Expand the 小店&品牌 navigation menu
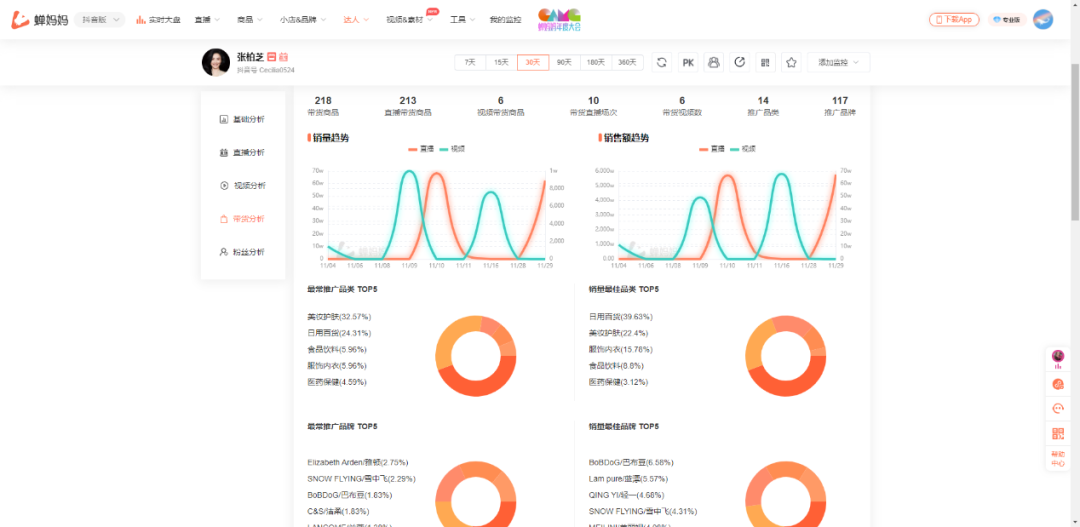The image size is (1080, 527). click(303, 19)
